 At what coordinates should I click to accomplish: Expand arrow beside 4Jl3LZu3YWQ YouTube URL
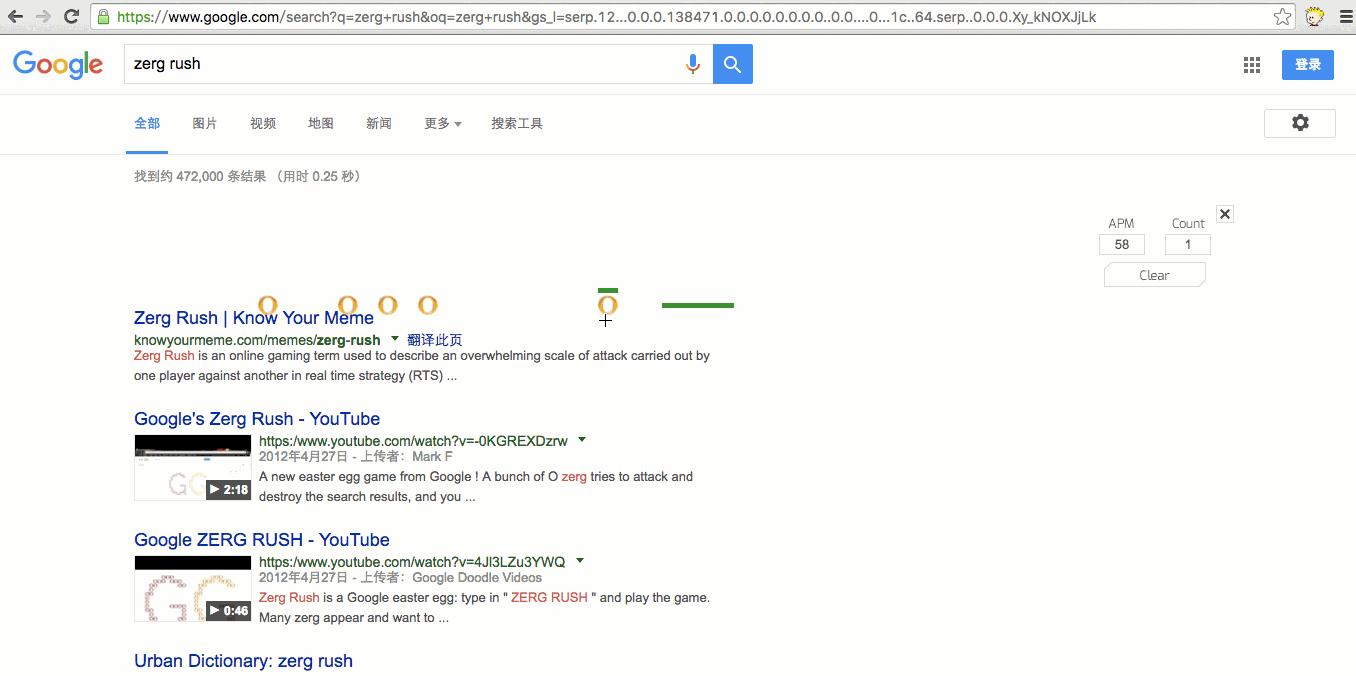pos(580,561)
